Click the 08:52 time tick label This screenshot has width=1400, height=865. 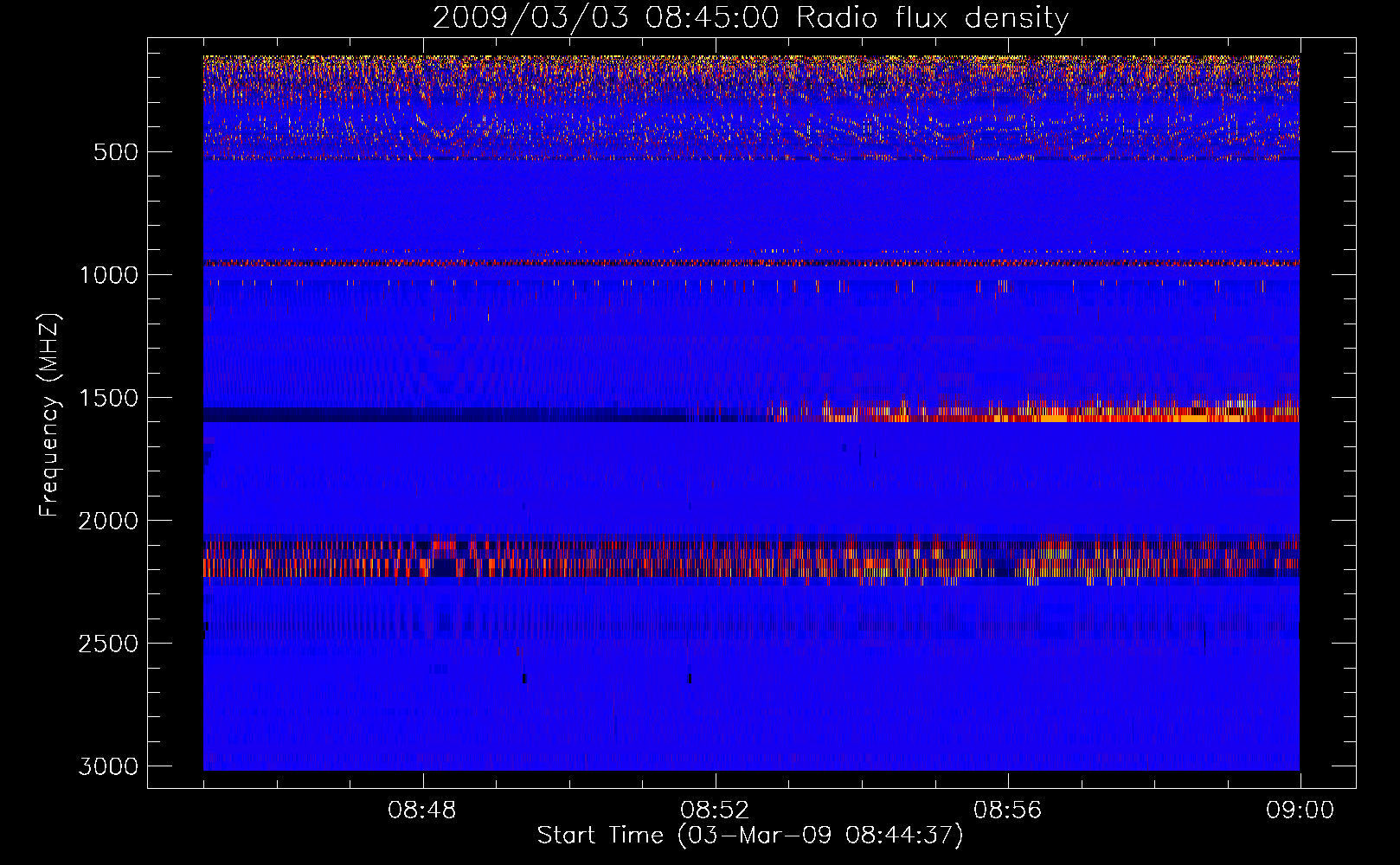coord(715,811)
